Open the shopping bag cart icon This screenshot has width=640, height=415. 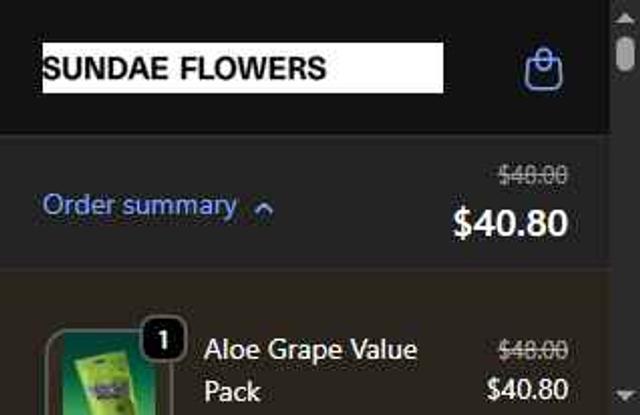(x=543, y=69)
